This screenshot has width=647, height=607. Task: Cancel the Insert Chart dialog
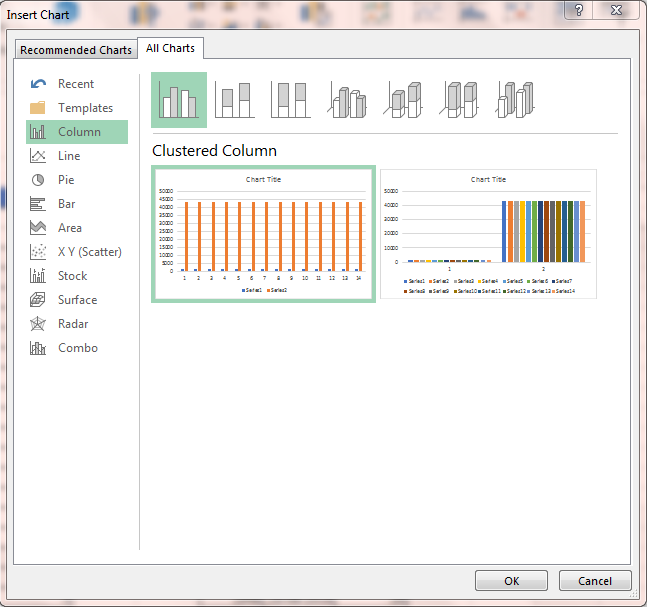[595, 581]
